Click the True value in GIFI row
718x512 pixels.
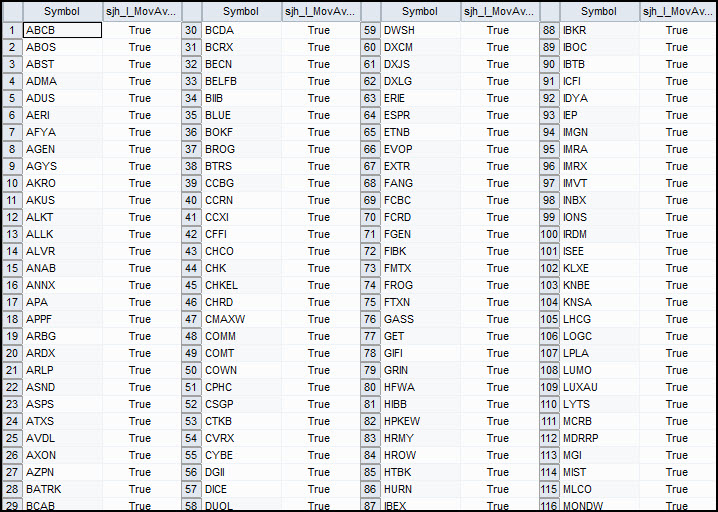(498, 353)
